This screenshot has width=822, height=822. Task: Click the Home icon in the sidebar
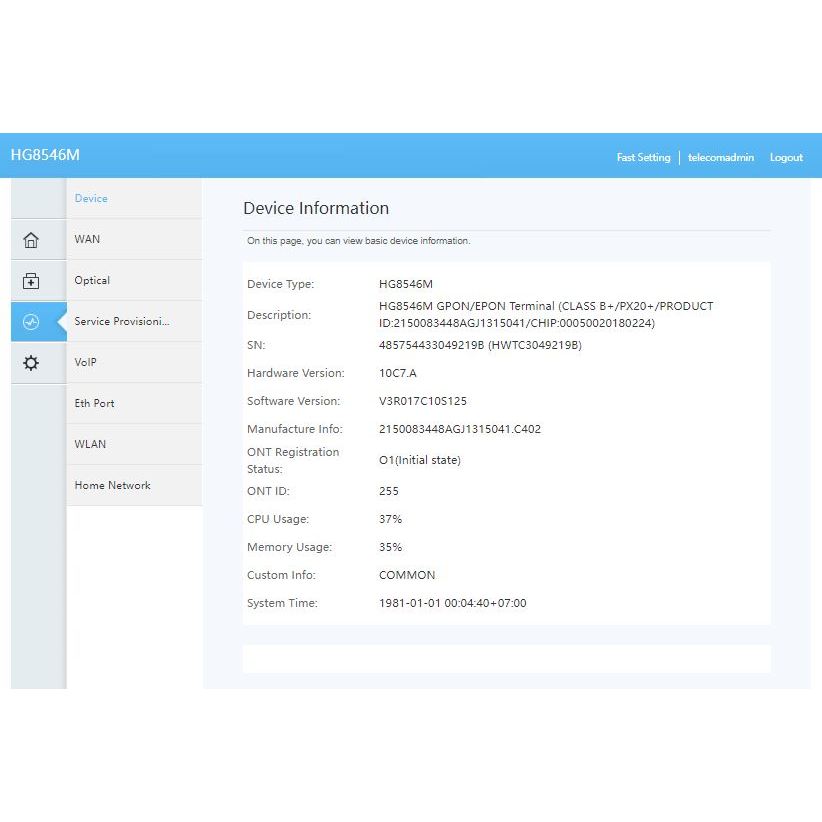(31, 240)
